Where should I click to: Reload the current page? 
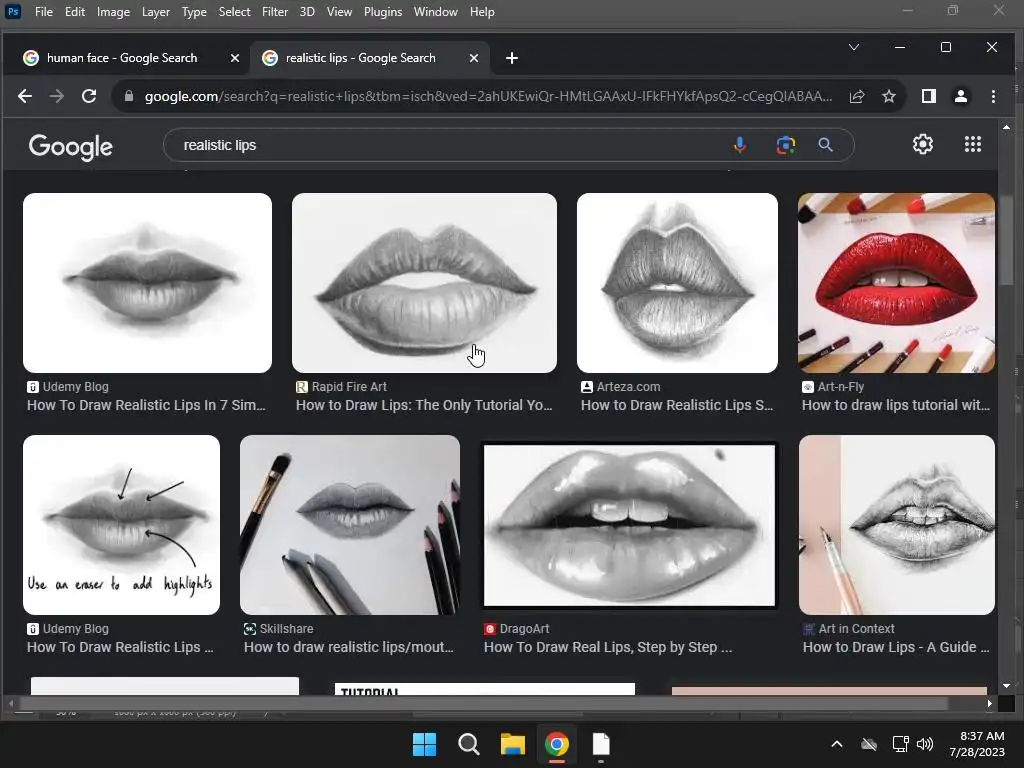coord(89,96)
